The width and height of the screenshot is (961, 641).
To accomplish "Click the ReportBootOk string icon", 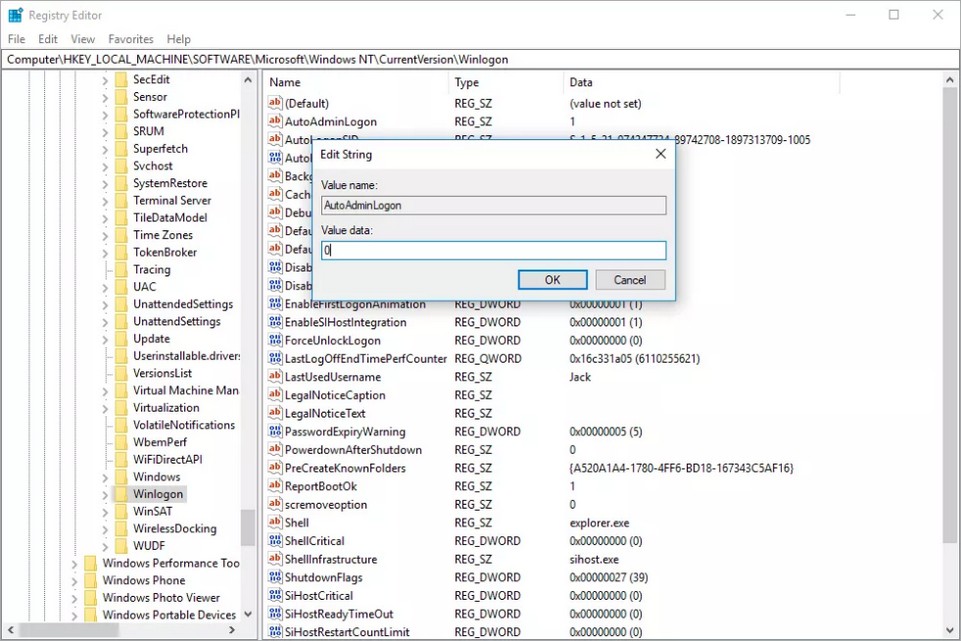I will click(275, 486).
